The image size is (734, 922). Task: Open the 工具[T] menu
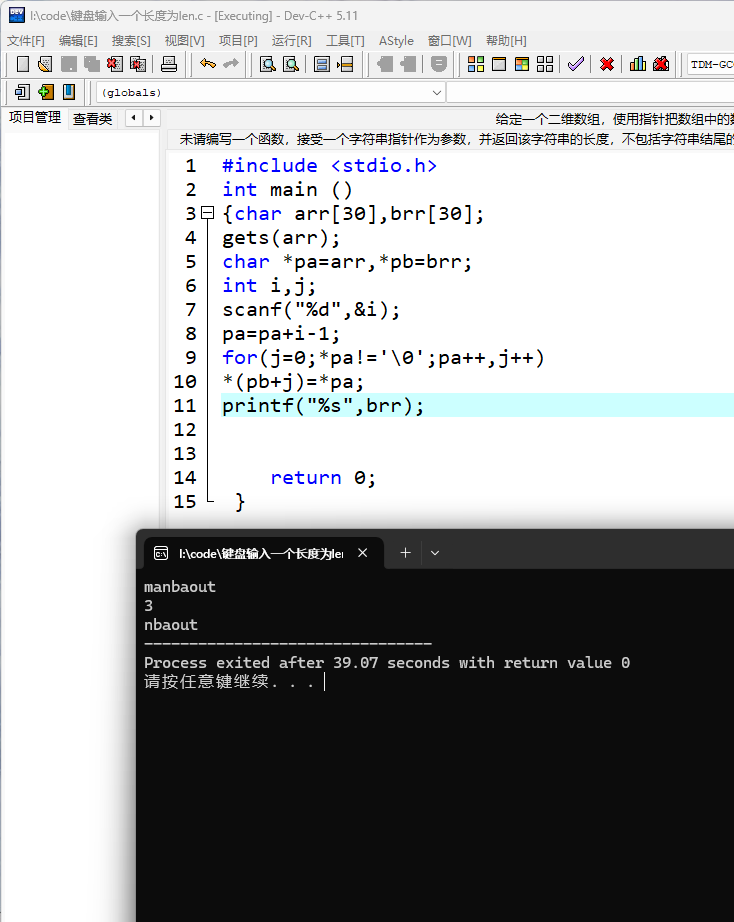(345, 41)
